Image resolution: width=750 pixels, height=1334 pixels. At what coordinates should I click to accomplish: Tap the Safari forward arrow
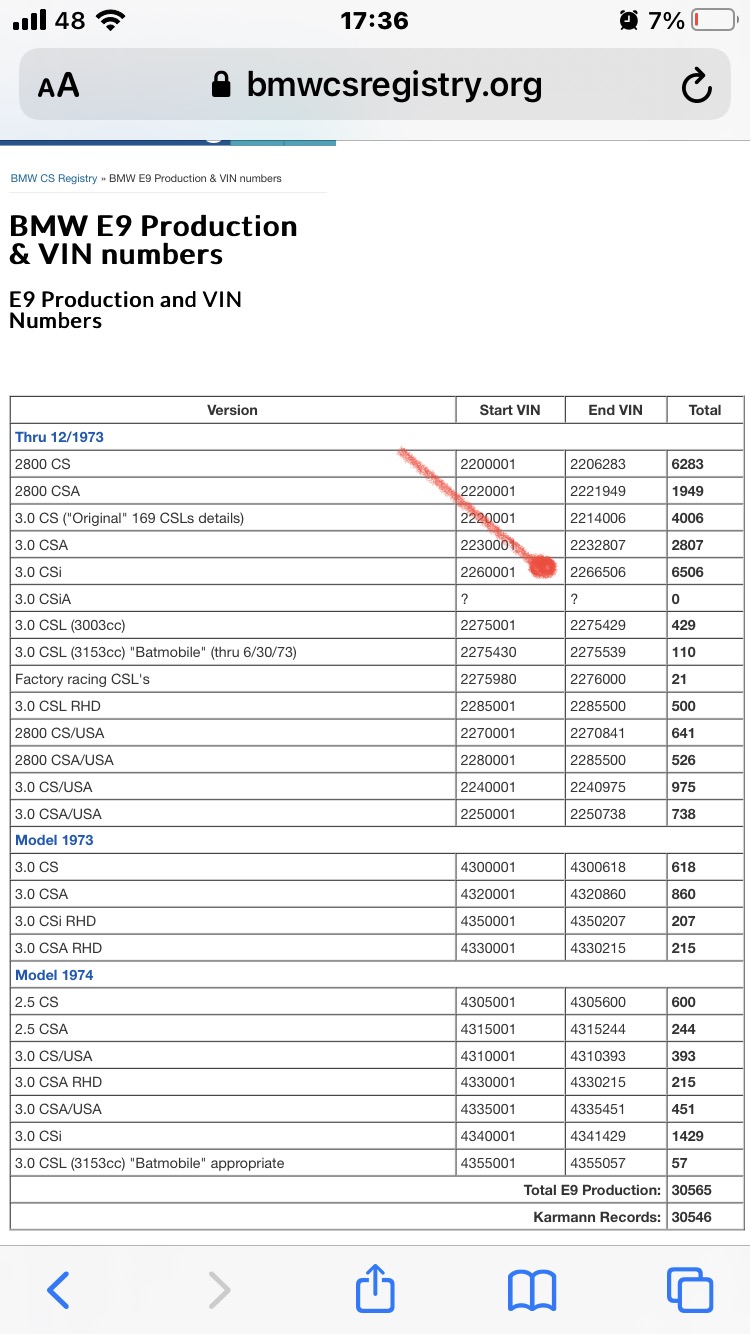219,1289
